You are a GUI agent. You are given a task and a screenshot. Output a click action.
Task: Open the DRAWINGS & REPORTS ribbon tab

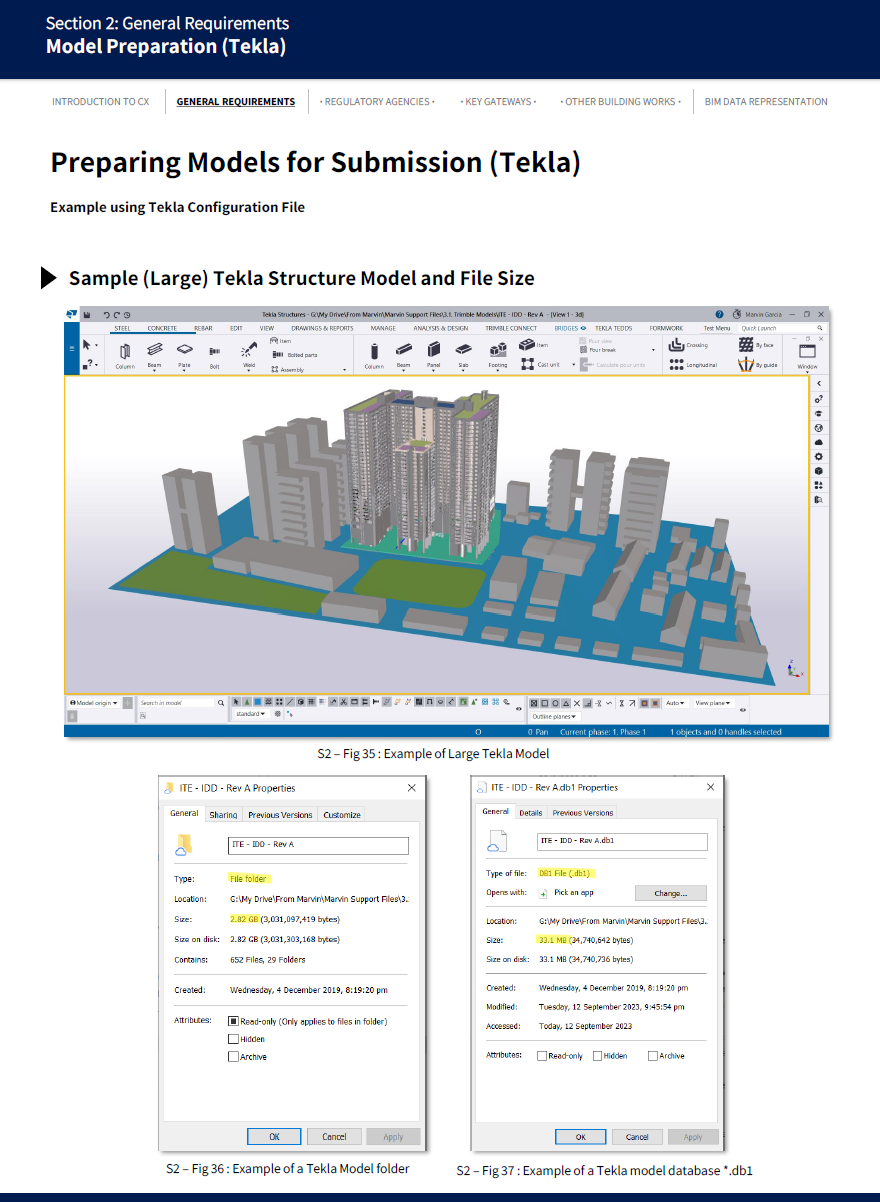click(322, 328)
